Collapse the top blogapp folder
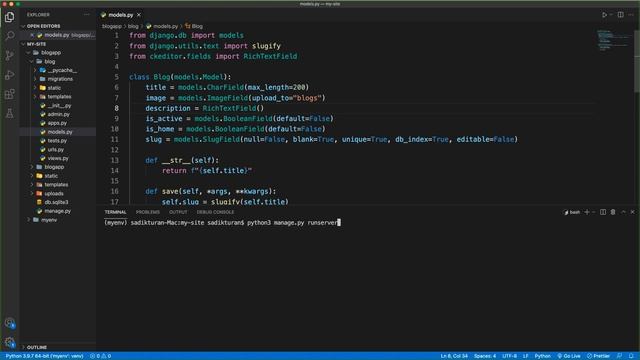This screenshot has height=360, width=640. click(x=51, y=53)
